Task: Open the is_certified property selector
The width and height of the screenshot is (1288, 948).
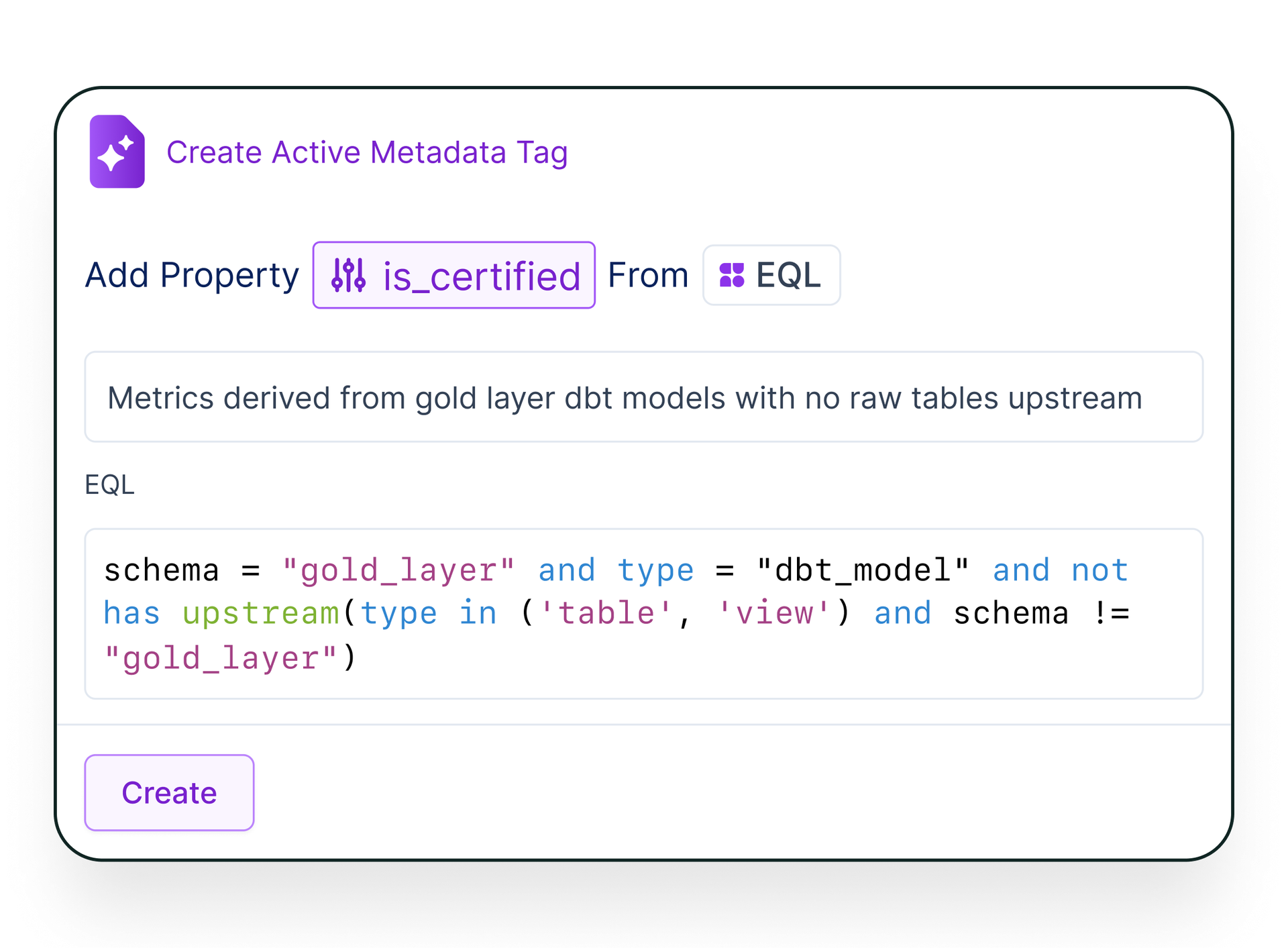Action: point(453,275)
